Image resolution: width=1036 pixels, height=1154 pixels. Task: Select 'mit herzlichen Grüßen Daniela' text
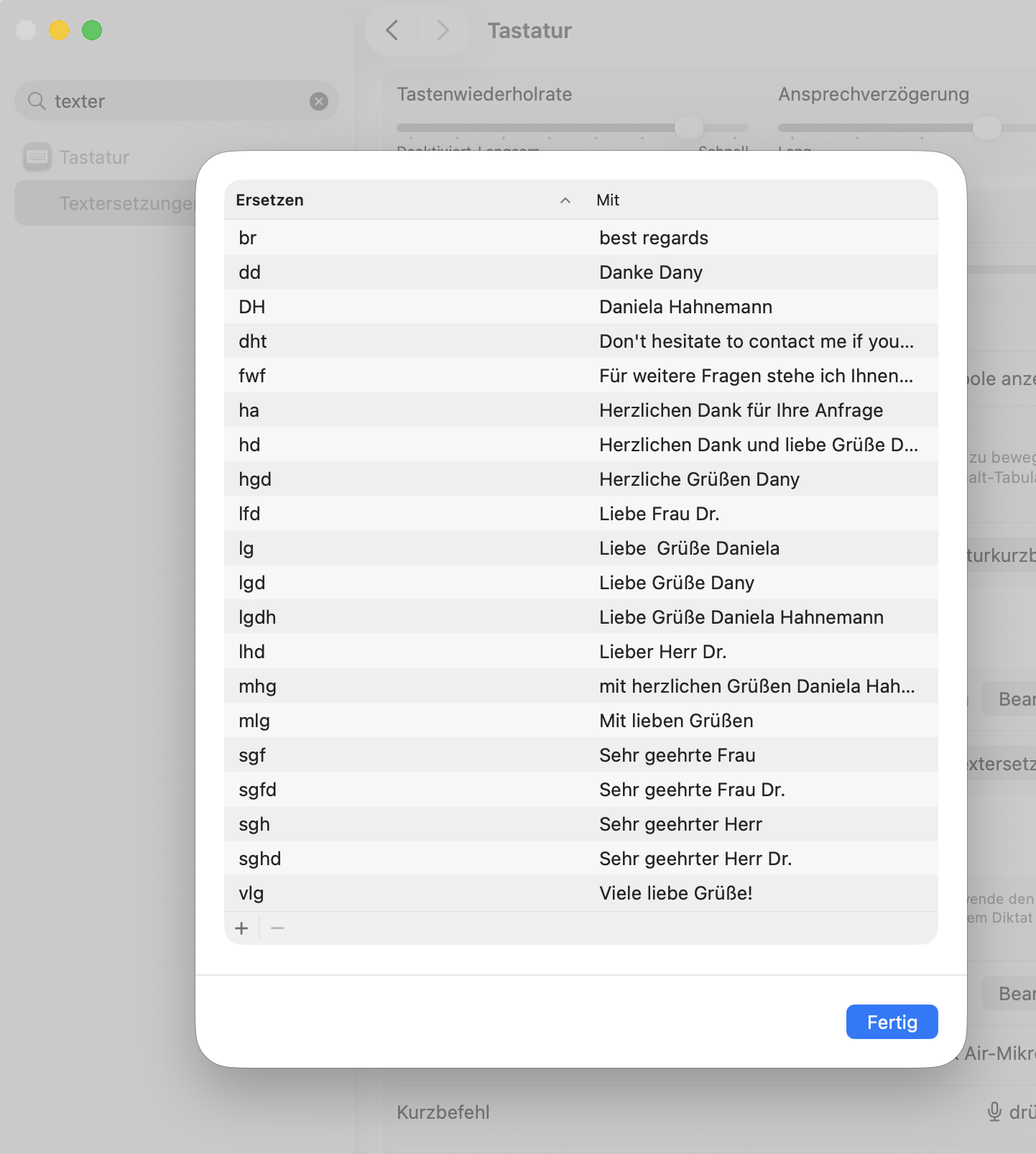click(757, 686)
